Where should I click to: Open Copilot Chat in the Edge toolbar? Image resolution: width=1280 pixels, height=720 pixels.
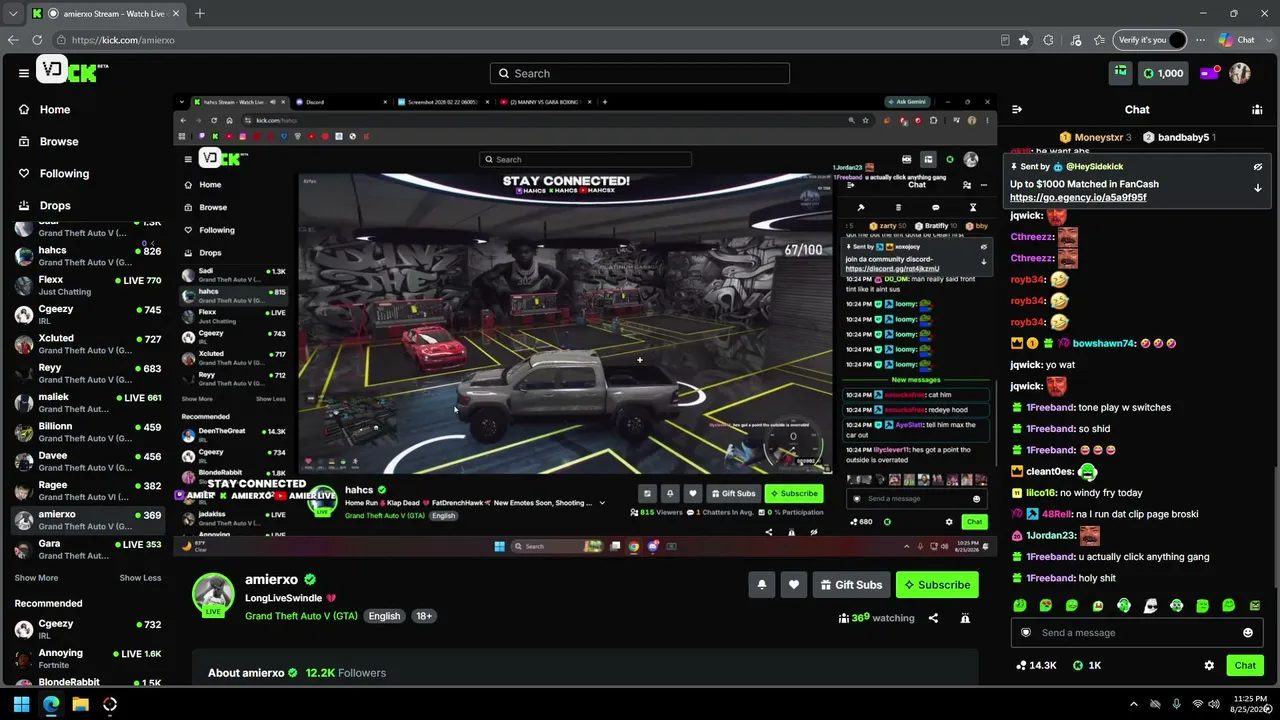[x=1237, y=40]
